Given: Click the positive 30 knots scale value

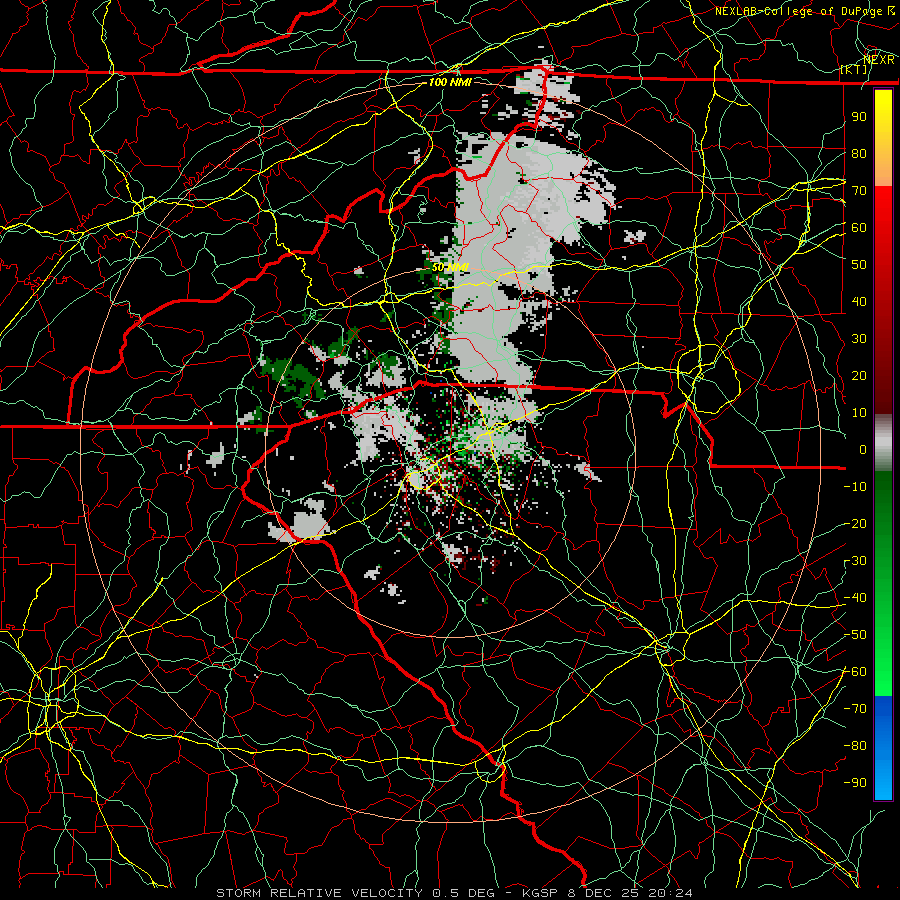Looking at the screenshot, I should click(x=859, y=339).
